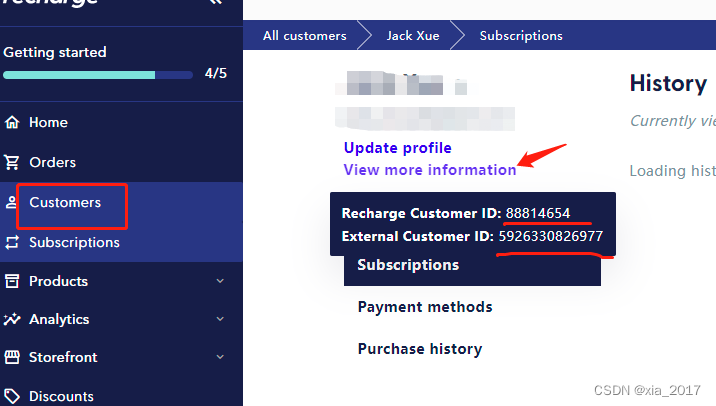Click the 4/5 progress count
This screenshot has width=716, height=406.
216,73
